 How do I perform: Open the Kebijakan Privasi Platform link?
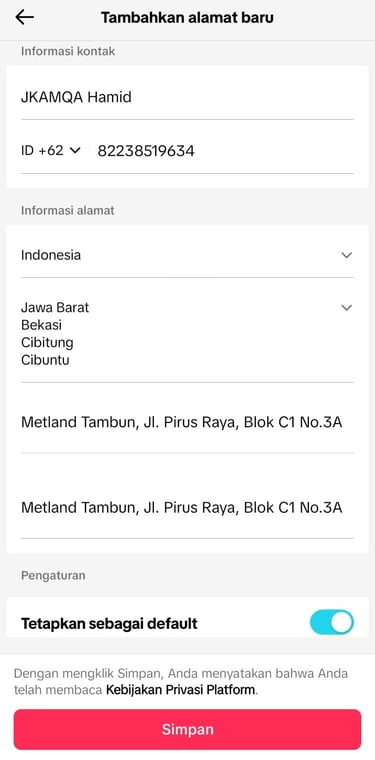[180, 690]
